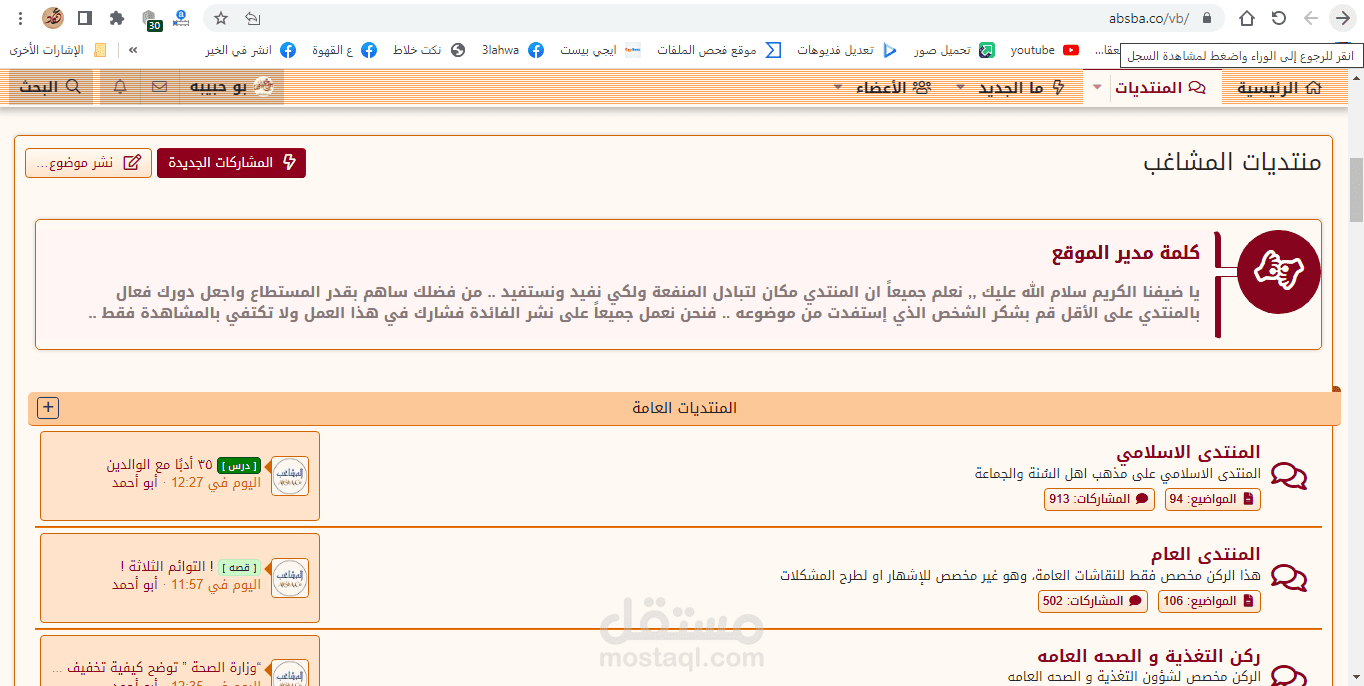Open poster avatar beside التوائم الثلاثة post
The width and height of the screenshot is (1364, 686).
[290, 578]
